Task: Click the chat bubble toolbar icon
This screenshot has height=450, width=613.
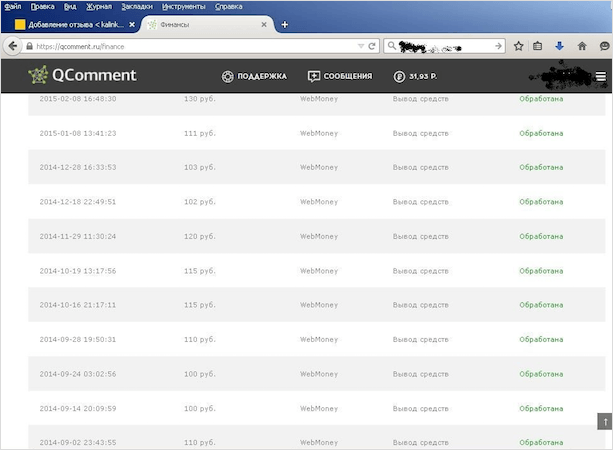Action: [604, 45]
